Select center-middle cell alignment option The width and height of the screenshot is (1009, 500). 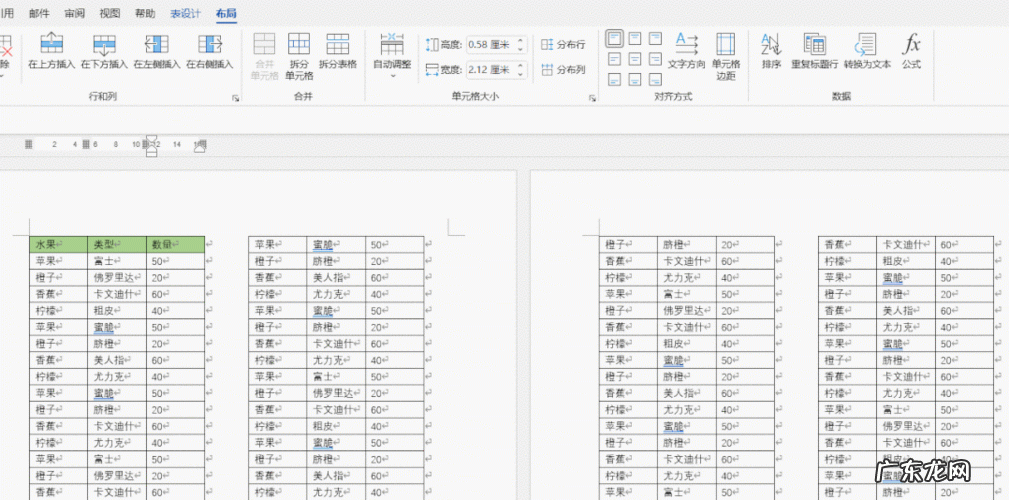tap(635, 59)
